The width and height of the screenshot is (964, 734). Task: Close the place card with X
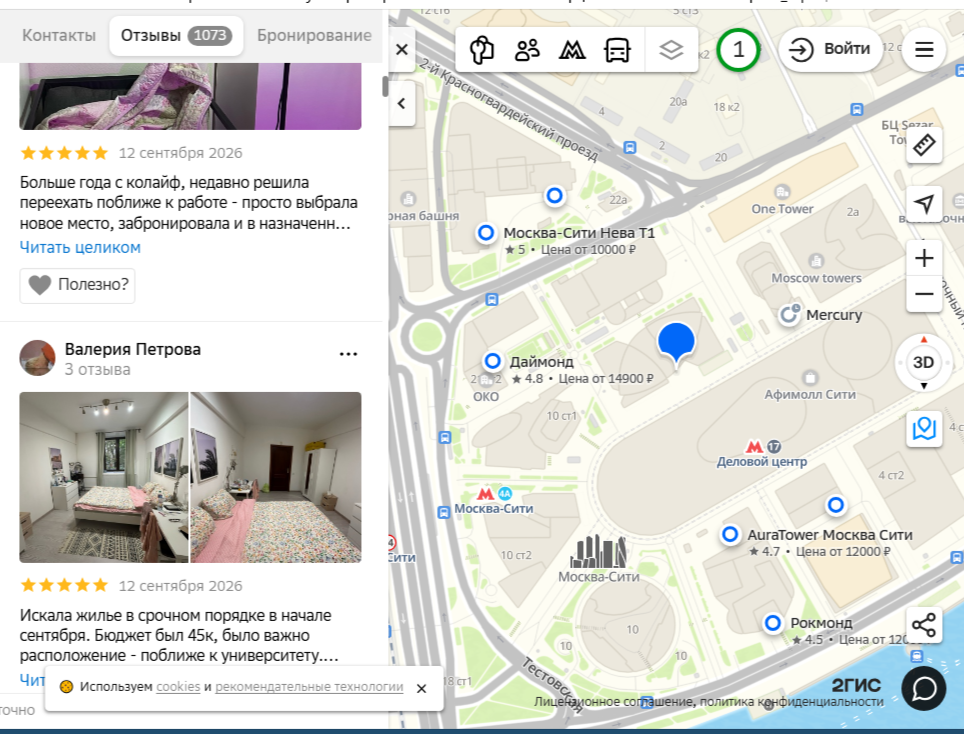(x=402, y=50)
